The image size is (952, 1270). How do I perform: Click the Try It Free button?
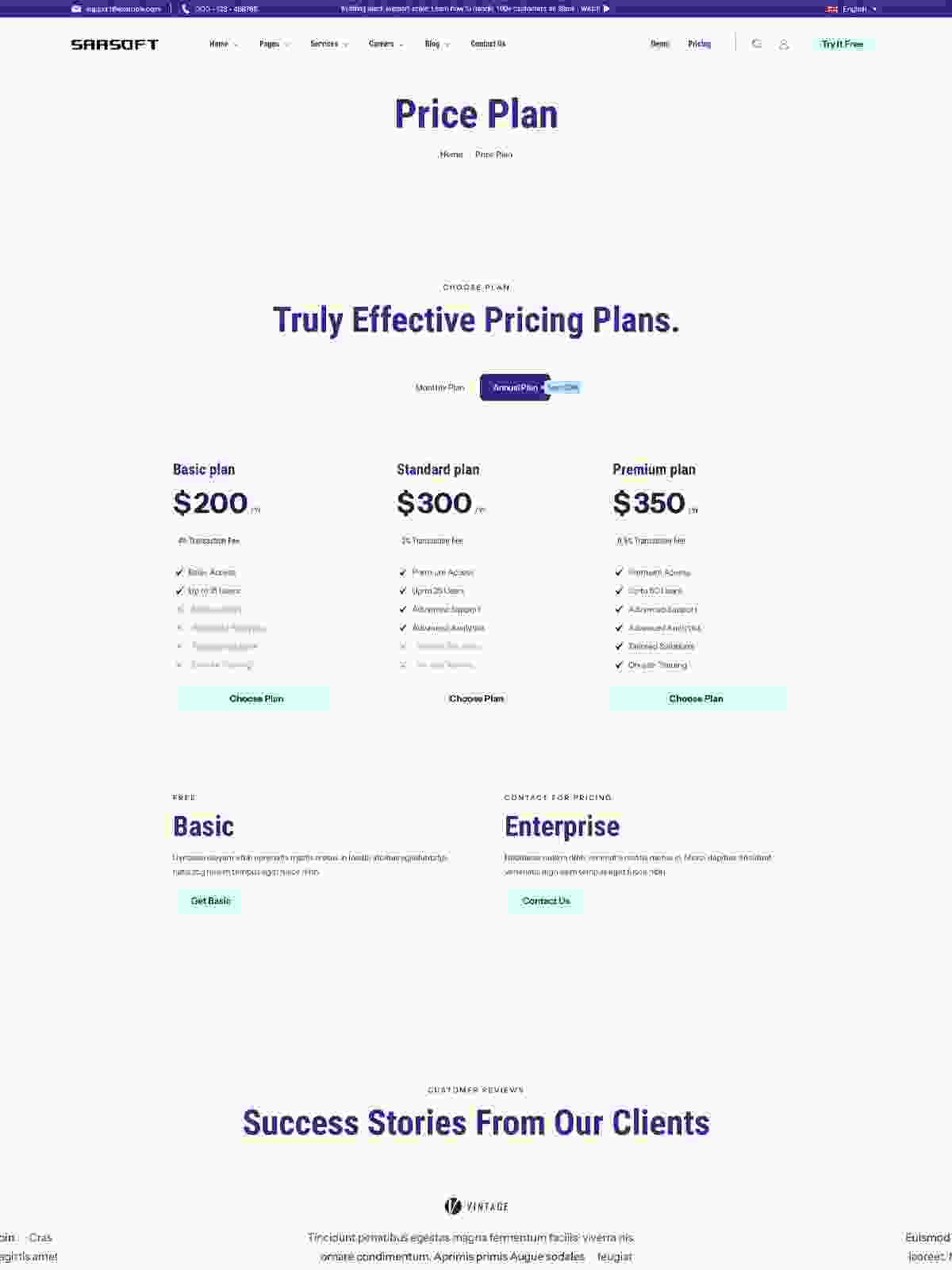[843, 44]
